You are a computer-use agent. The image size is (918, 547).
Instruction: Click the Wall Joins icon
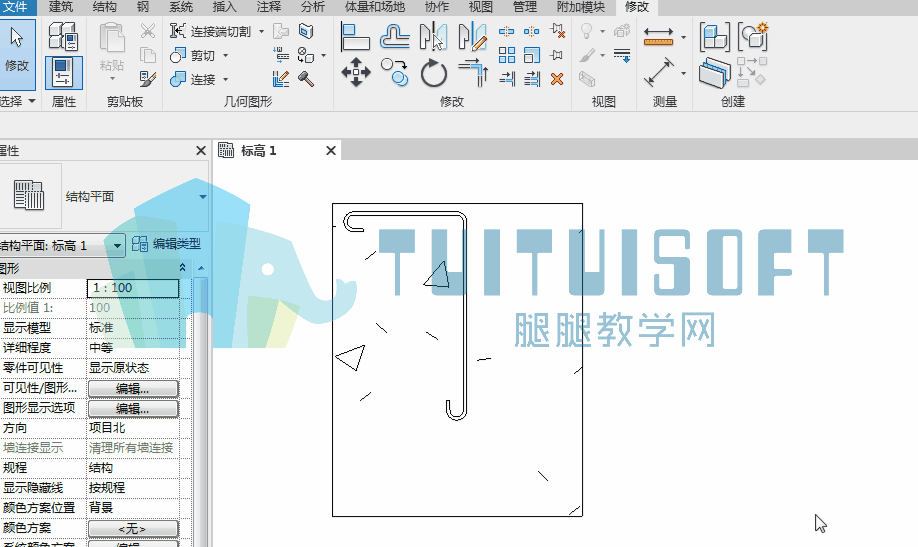pos(281,55)
